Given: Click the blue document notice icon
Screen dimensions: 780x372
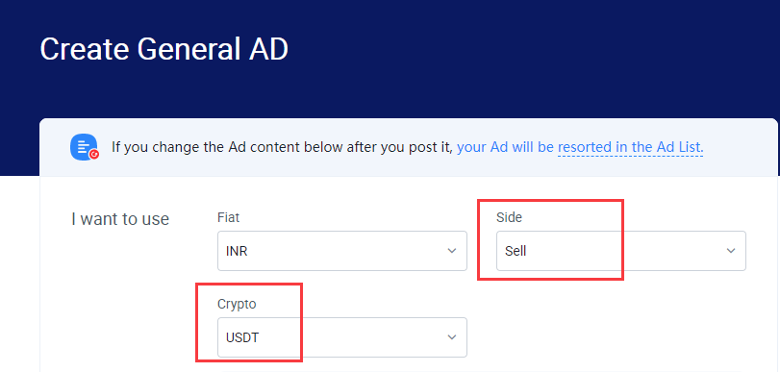Looking at the screenshot, I should (84, 148).
